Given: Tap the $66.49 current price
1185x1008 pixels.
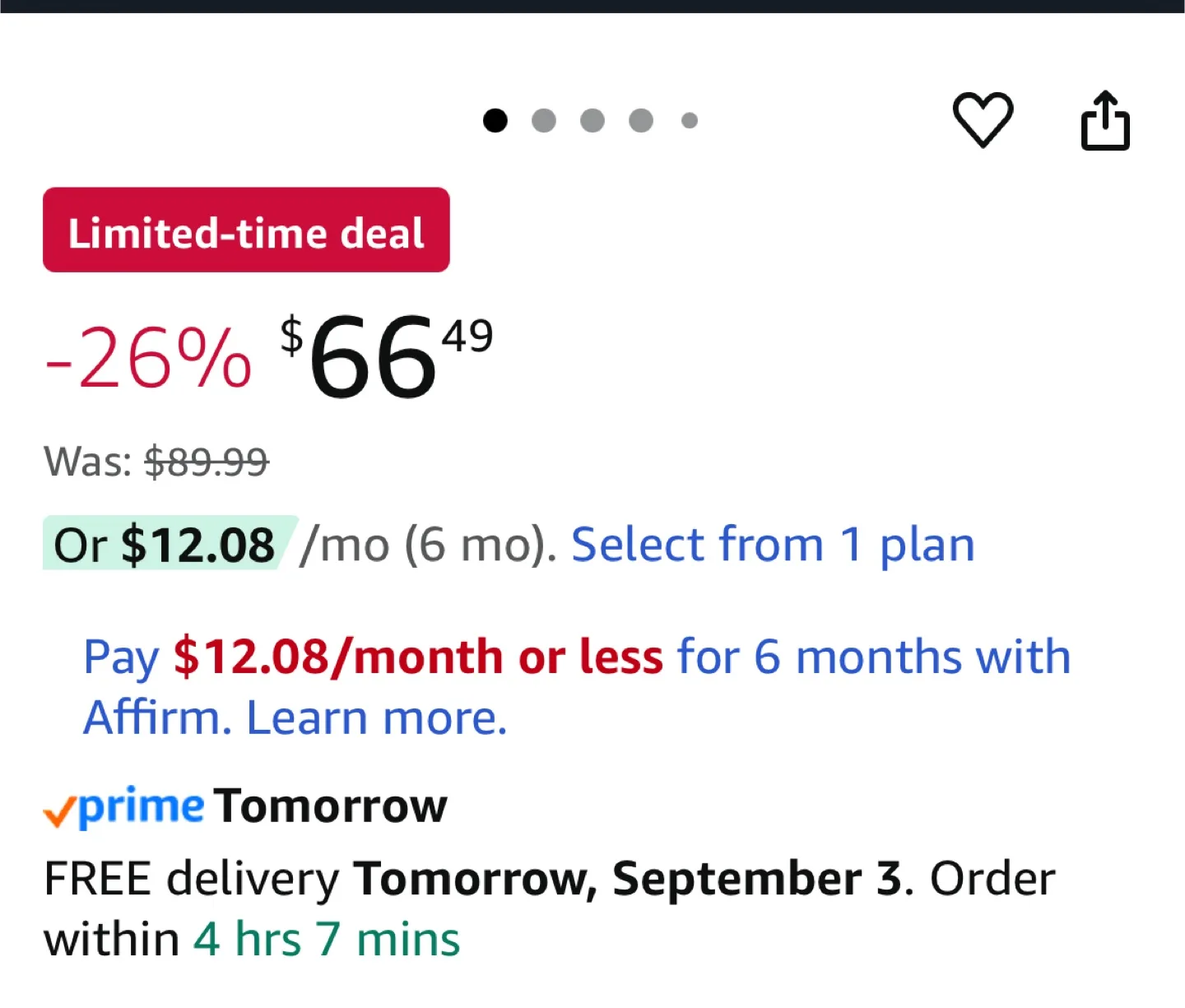Looking at the screenshot, I should click(385, 358).
